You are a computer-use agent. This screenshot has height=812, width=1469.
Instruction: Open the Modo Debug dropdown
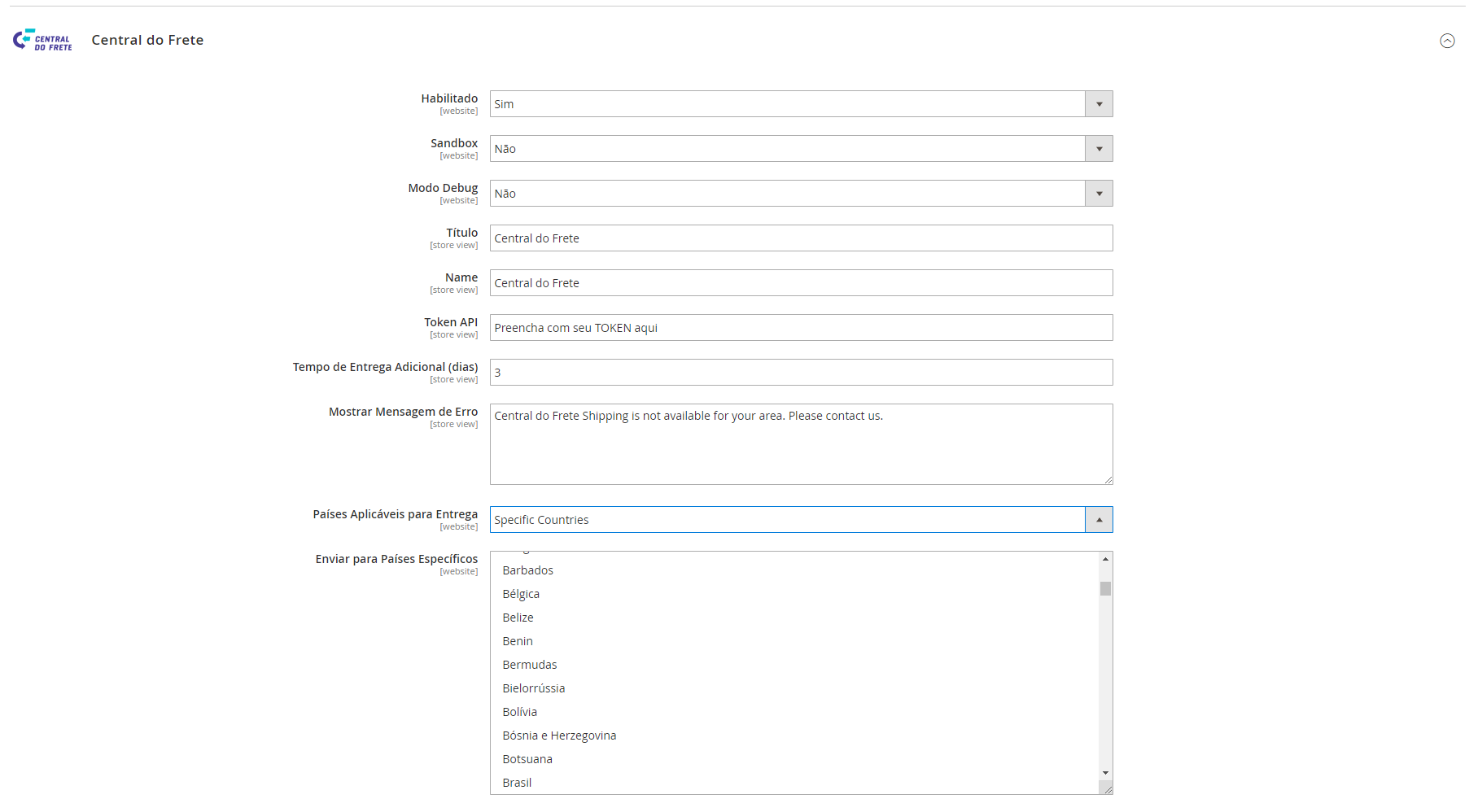coord(801,194)
